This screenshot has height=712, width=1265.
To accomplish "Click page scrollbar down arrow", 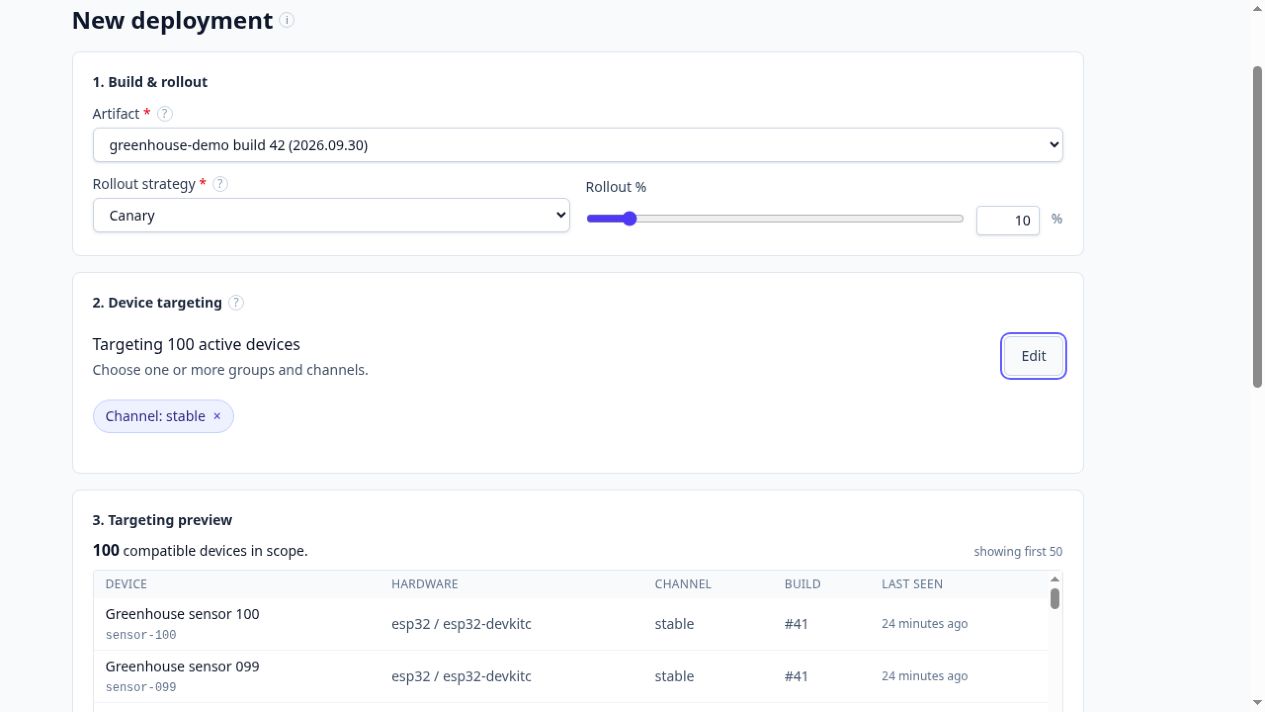I will (x=1257, y=703).
